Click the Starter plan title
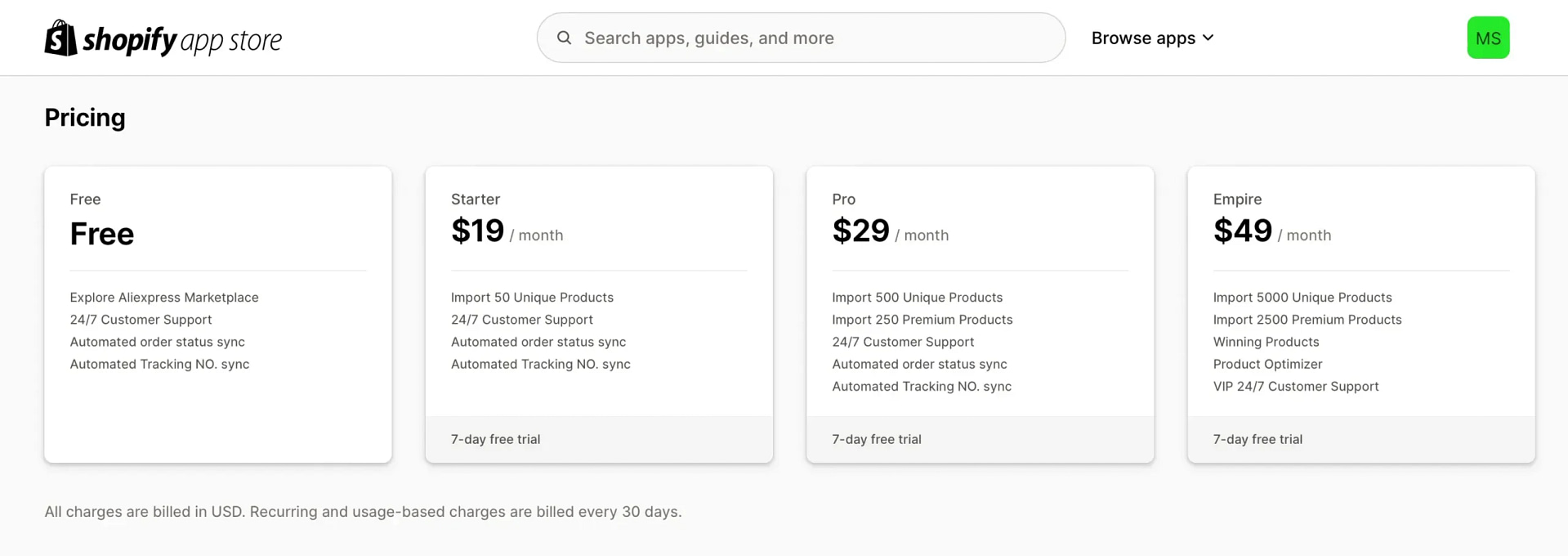1568x556 pixels. 476,199
